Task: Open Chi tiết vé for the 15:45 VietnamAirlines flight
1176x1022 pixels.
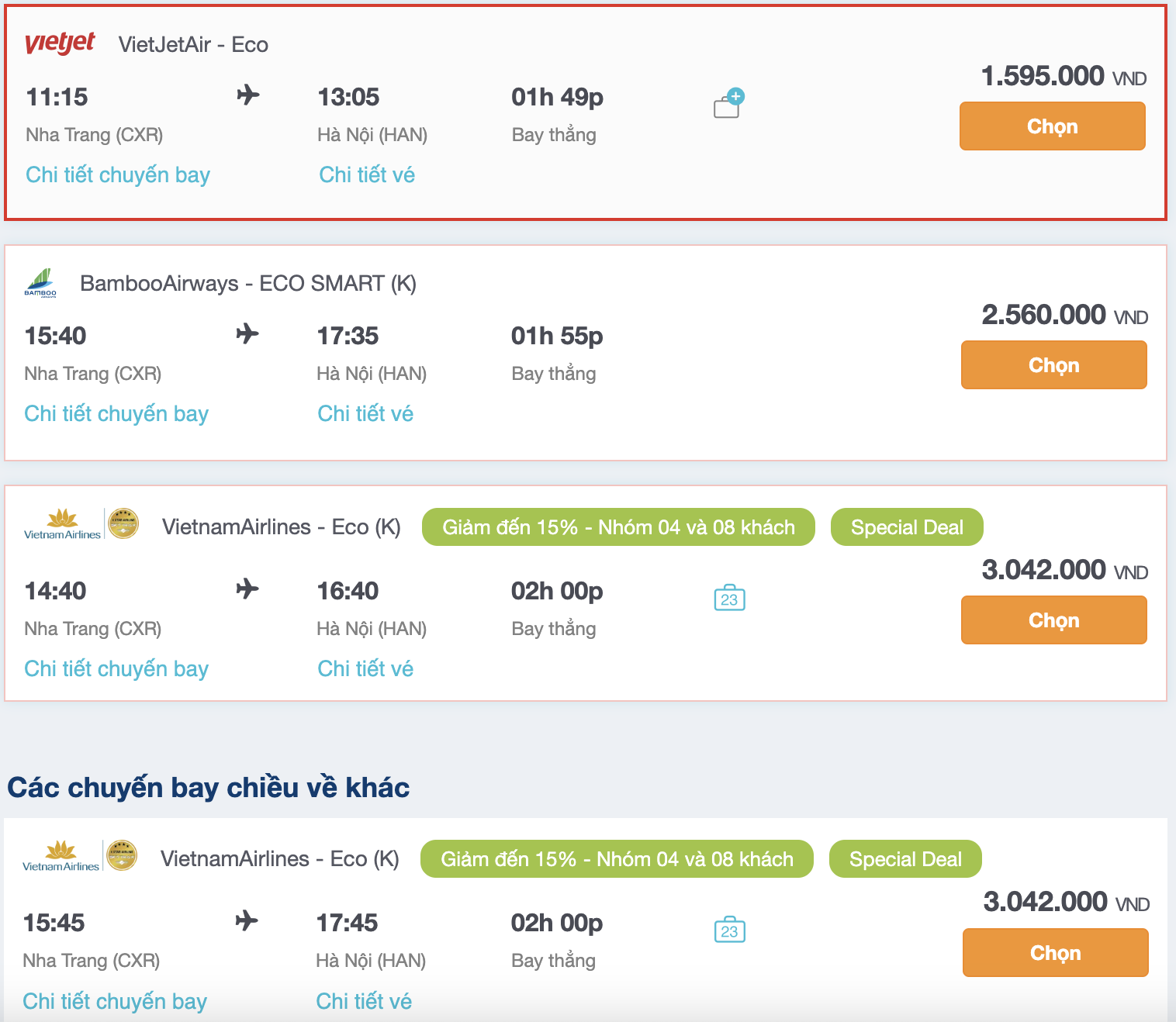Action: 363,1000
